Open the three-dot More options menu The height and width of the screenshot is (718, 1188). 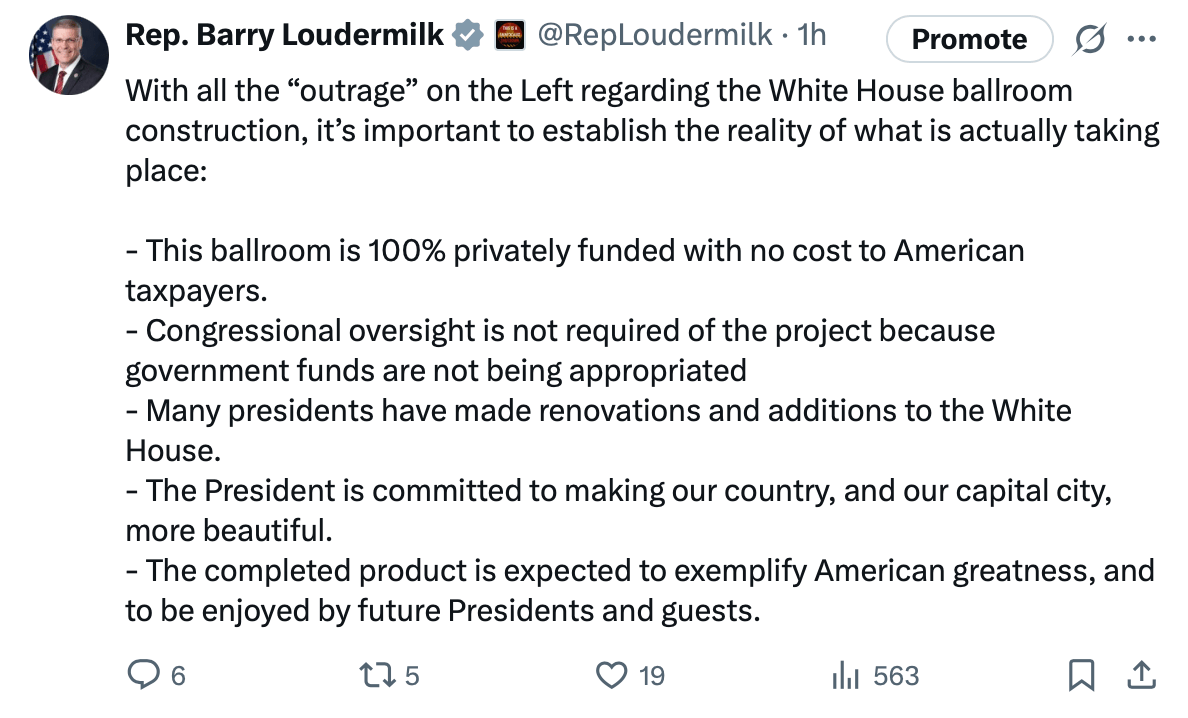point(1140,38)
